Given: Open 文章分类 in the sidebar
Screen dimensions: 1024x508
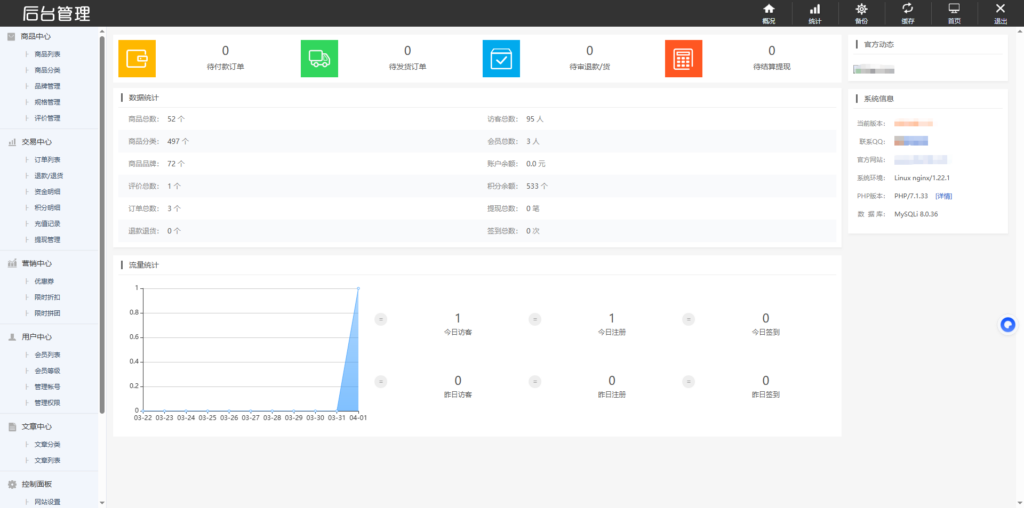Looking at the screenshot, I should (x=47, y=444).
